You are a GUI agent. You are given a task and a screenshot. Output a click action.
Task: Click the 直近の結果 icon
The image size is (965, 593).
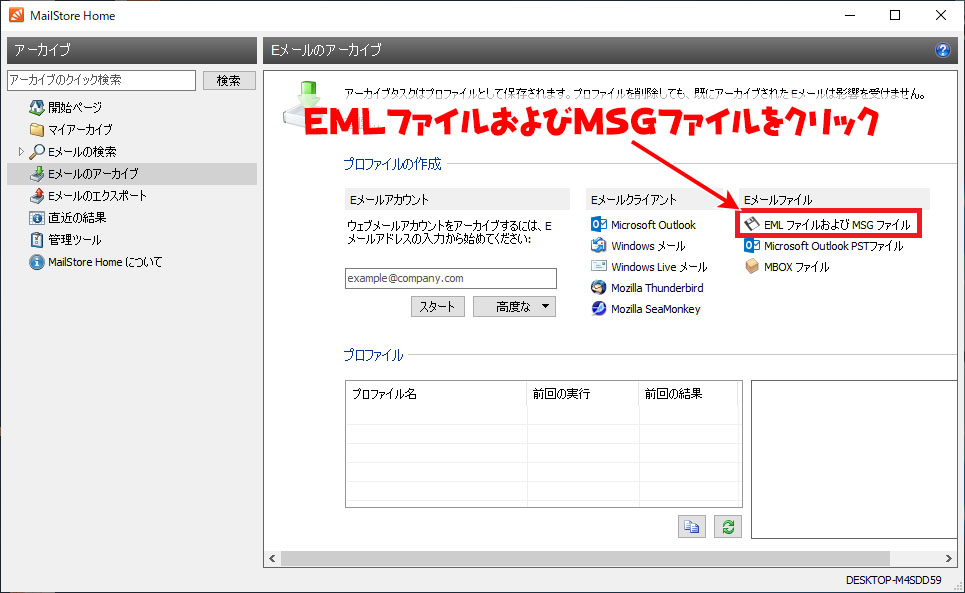tap(37, 218)
